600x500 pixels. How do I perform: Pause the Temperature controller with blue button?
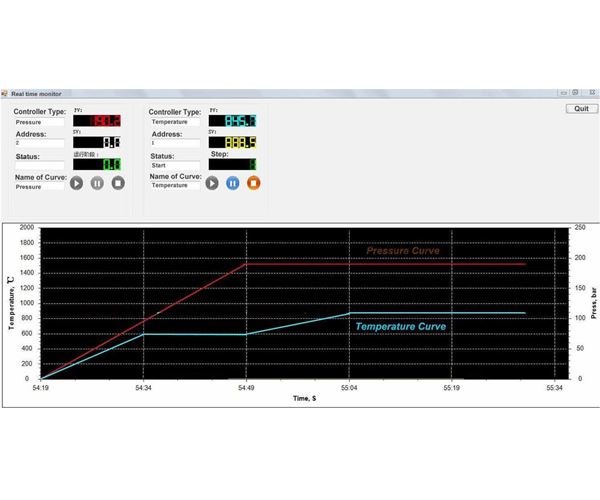click(x=233, y=183)
